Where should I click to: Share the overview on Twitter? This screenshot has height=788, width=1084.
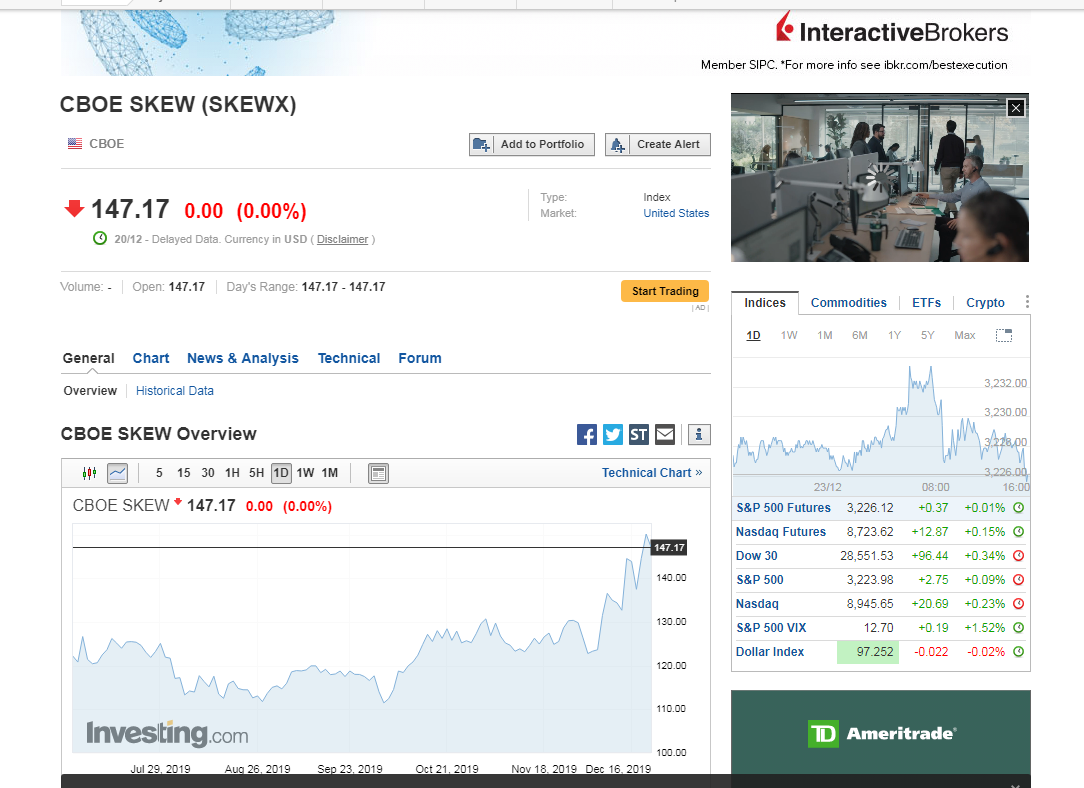613,435
